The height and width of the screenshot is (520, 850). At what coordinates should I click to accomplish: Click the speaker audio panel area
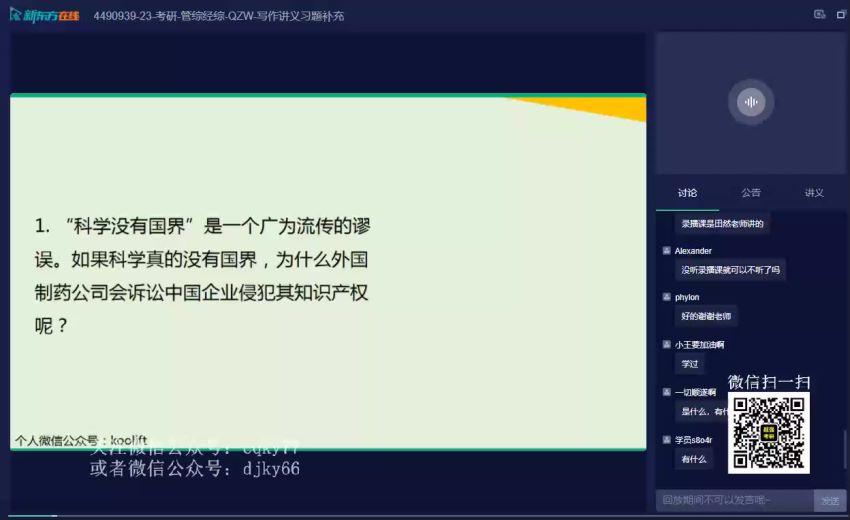pyautogui.click(x=750, y=103)
